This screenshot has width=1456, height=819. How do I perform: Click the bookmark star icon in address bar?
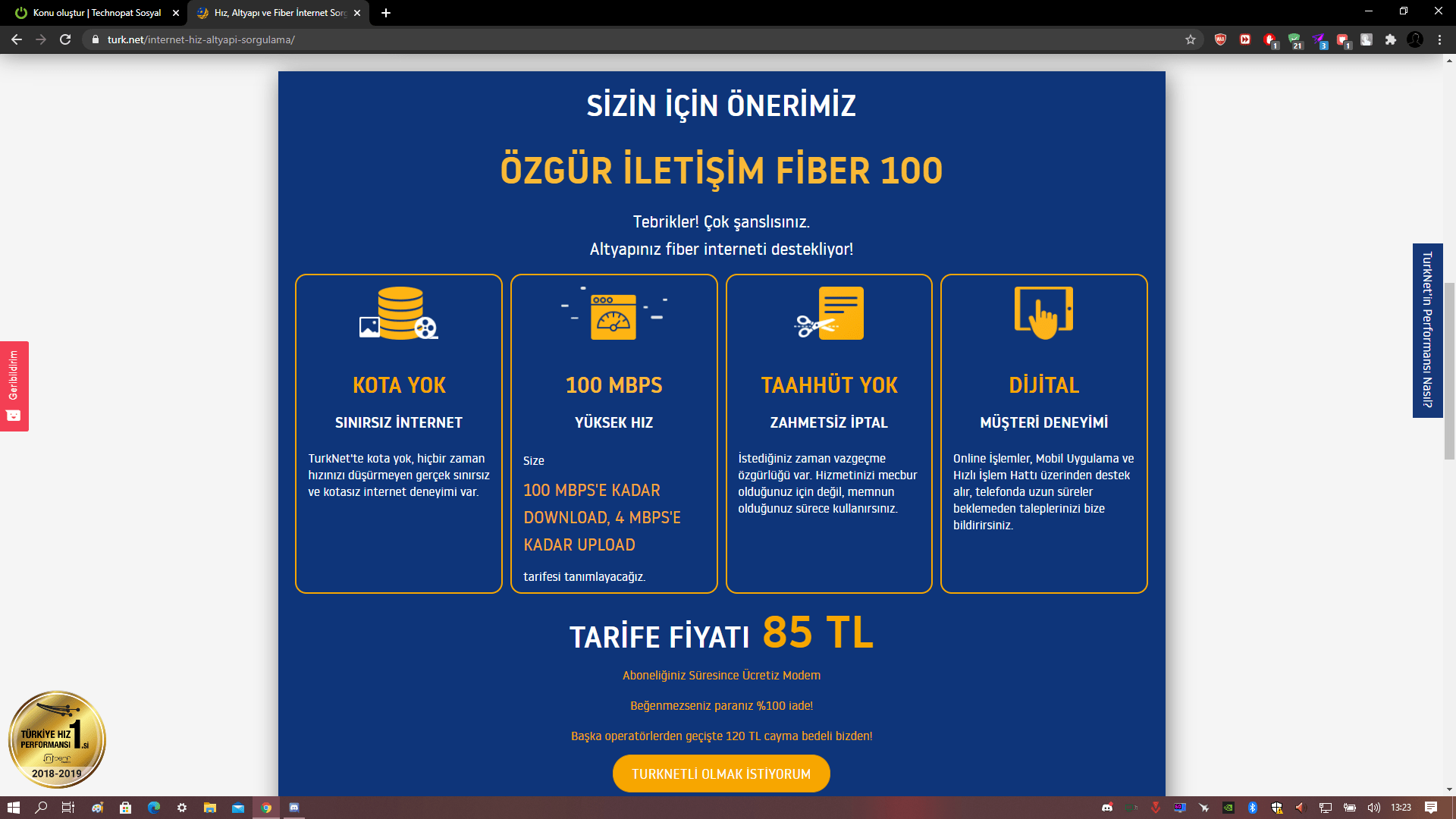coord(1190,39)
